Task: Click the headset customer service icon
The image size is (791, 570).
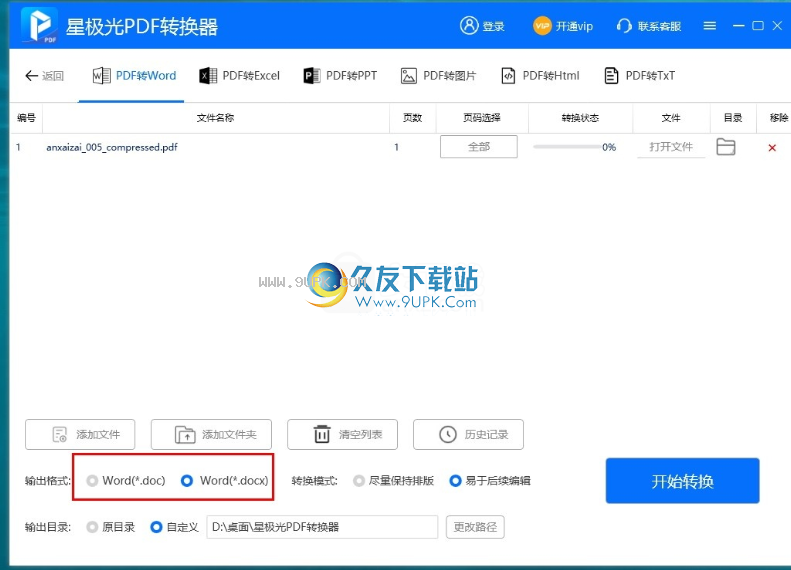Action: click(624, 26)
